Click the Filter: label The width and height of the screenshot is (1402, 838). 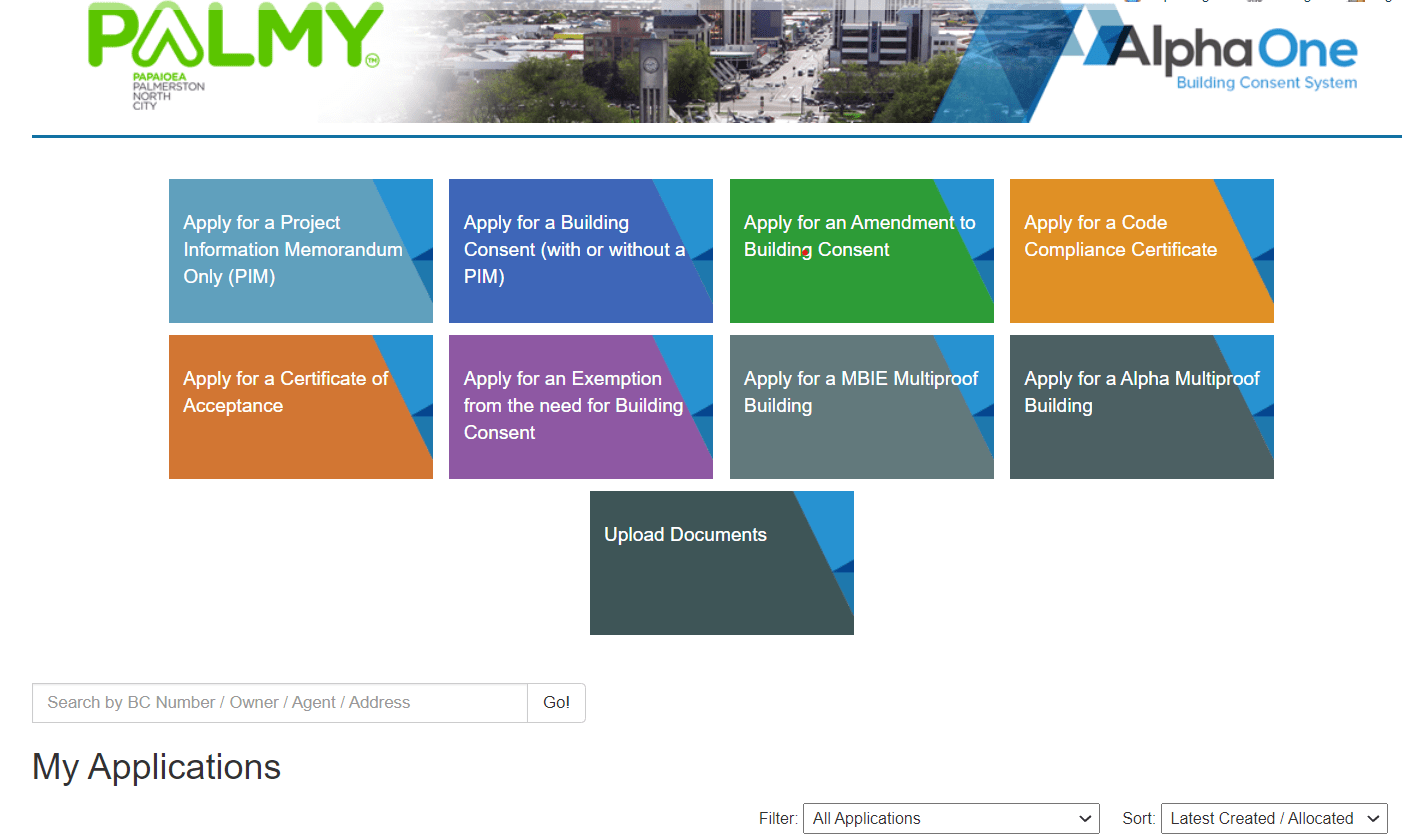(778, 818)
